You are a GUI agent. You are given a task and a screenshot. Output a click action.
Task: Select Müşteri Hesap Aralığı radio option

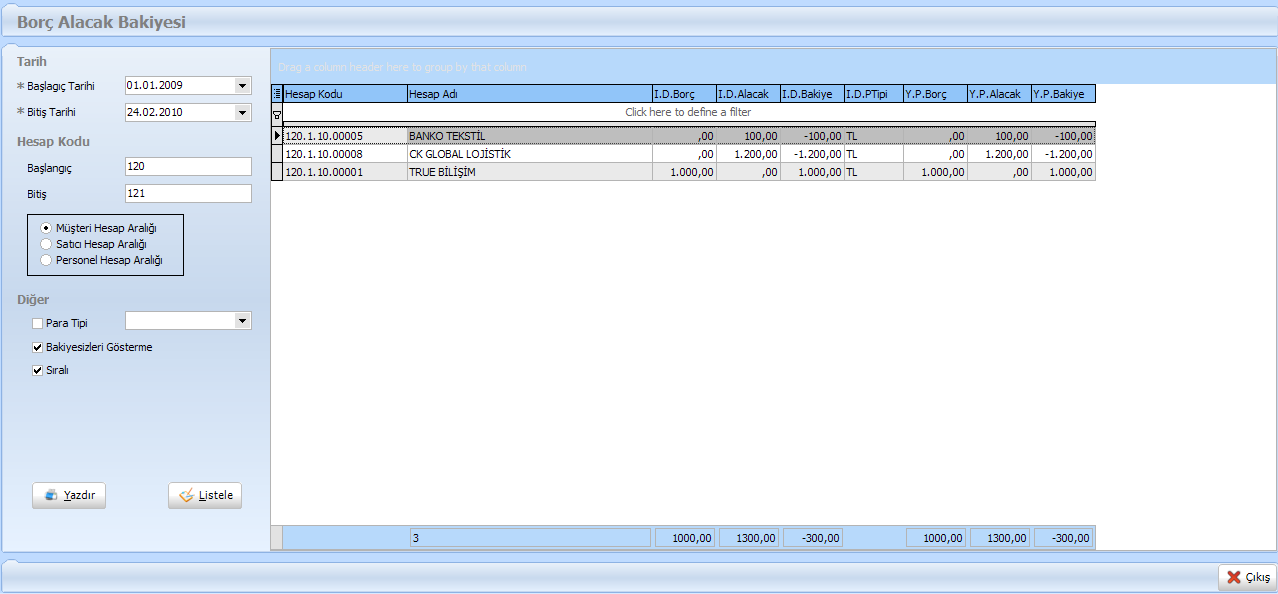tap(46, 228)
